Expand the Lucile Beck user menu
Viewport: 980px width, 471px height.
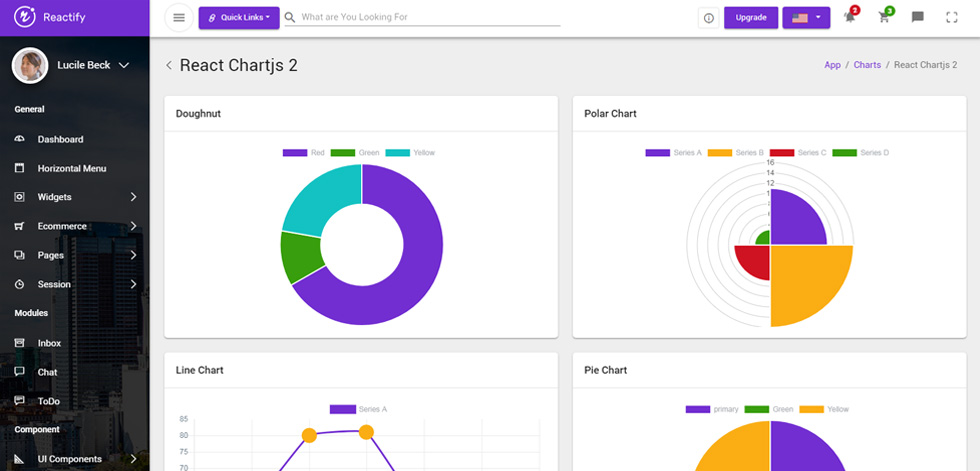124,65
